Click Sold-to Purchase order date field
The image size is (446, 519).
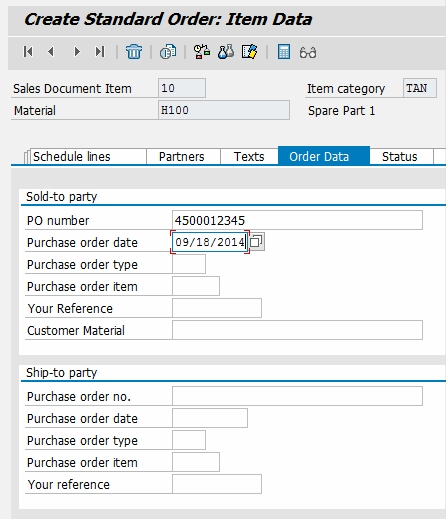pyautogui.click(x=210, y=242)
